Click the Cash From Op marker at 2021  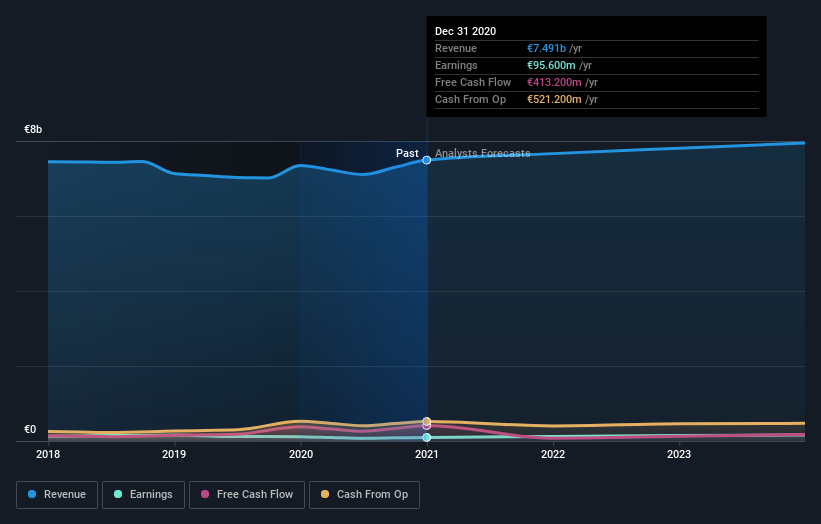(427, 421)
